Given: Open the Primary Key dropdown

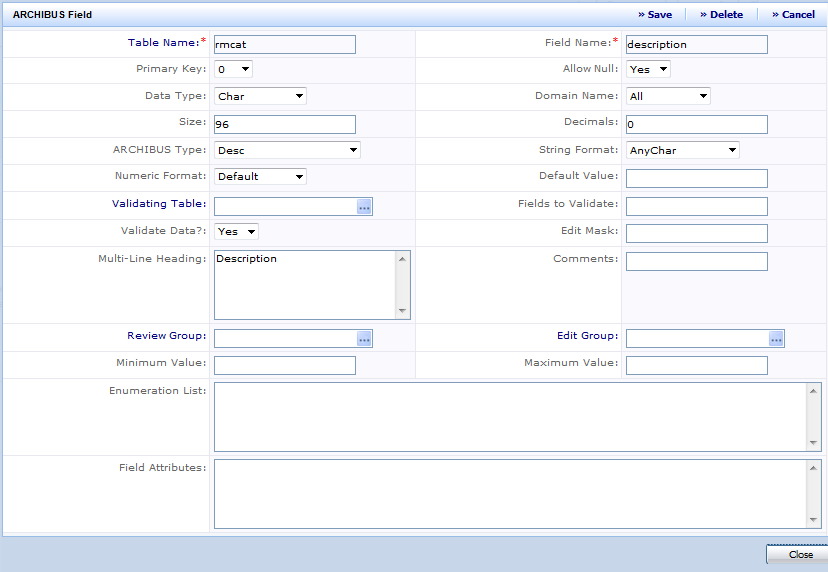Looking at the screenshot, I should pyautogui.click(x=233, y=70).
